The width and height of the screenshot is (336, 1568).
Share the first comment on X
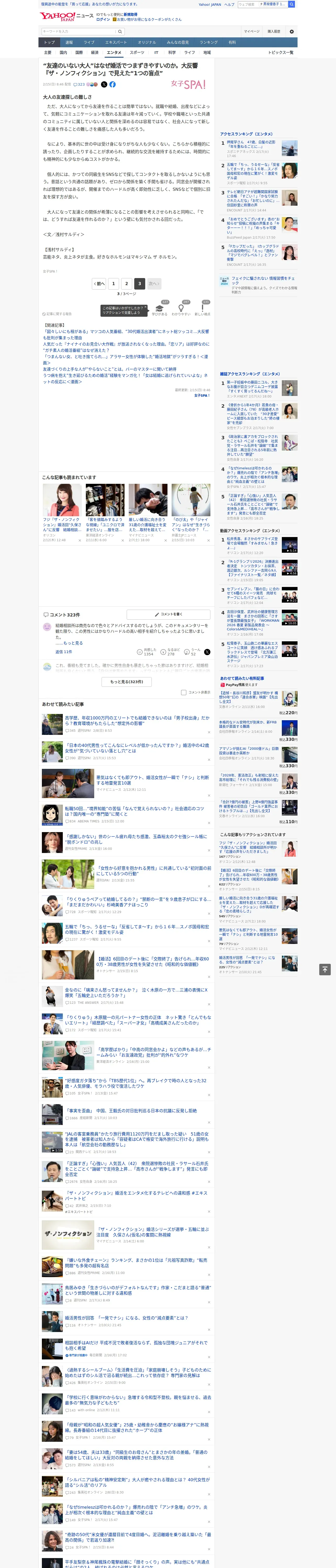pyautogui.click(x=207, y=652)
